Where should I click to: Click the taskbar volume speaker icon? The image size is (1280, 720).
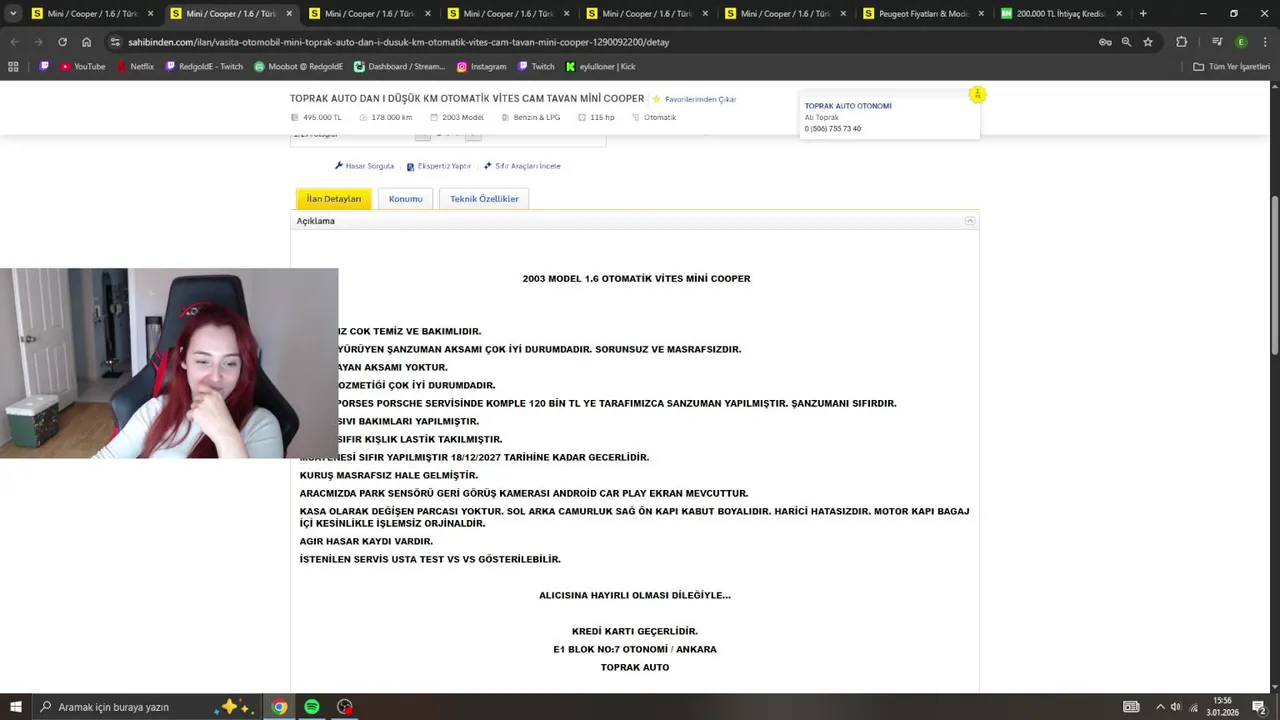(1175, 707)
